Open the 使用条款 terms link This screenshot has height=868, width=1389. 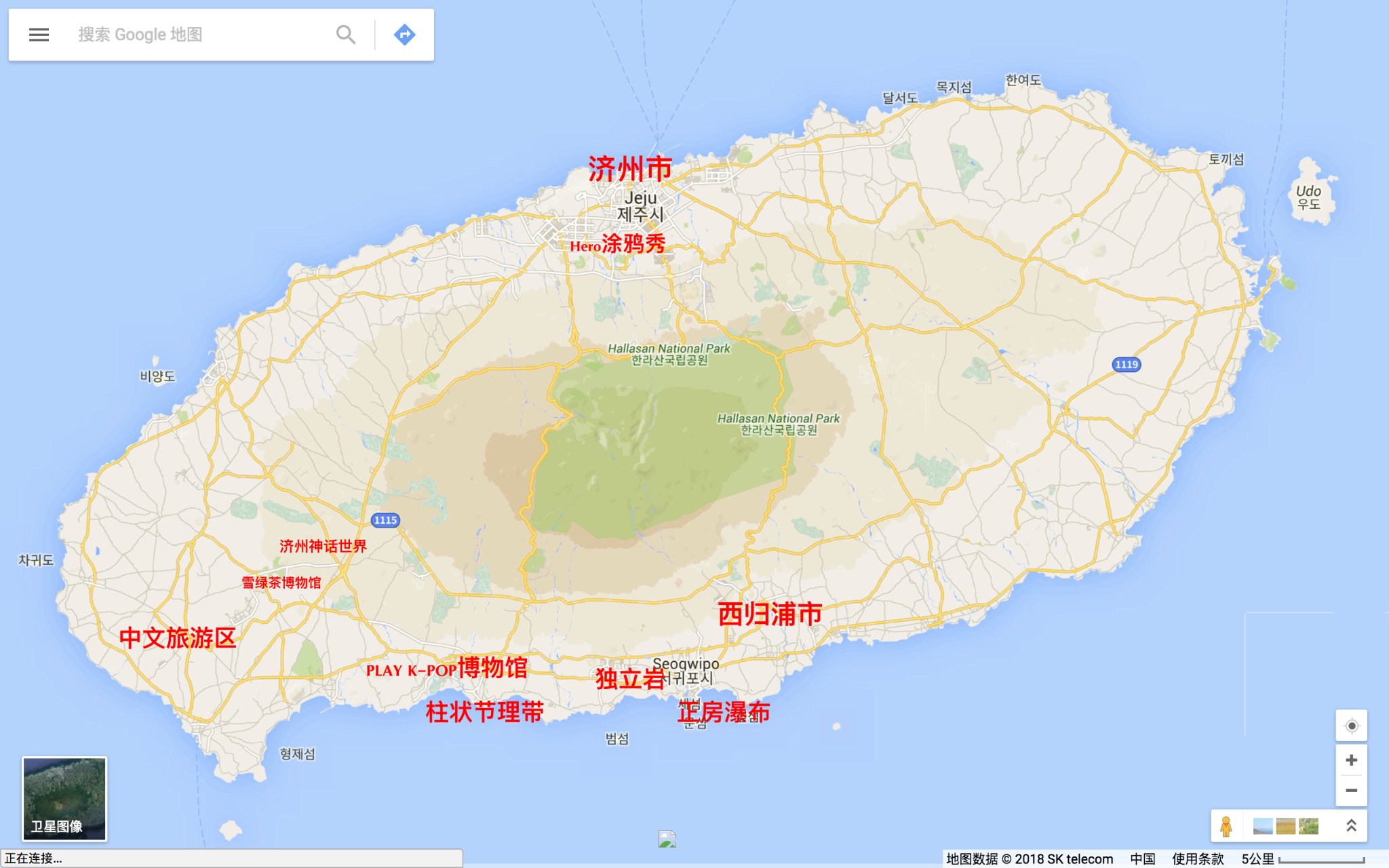click(x=1198, y=859)
